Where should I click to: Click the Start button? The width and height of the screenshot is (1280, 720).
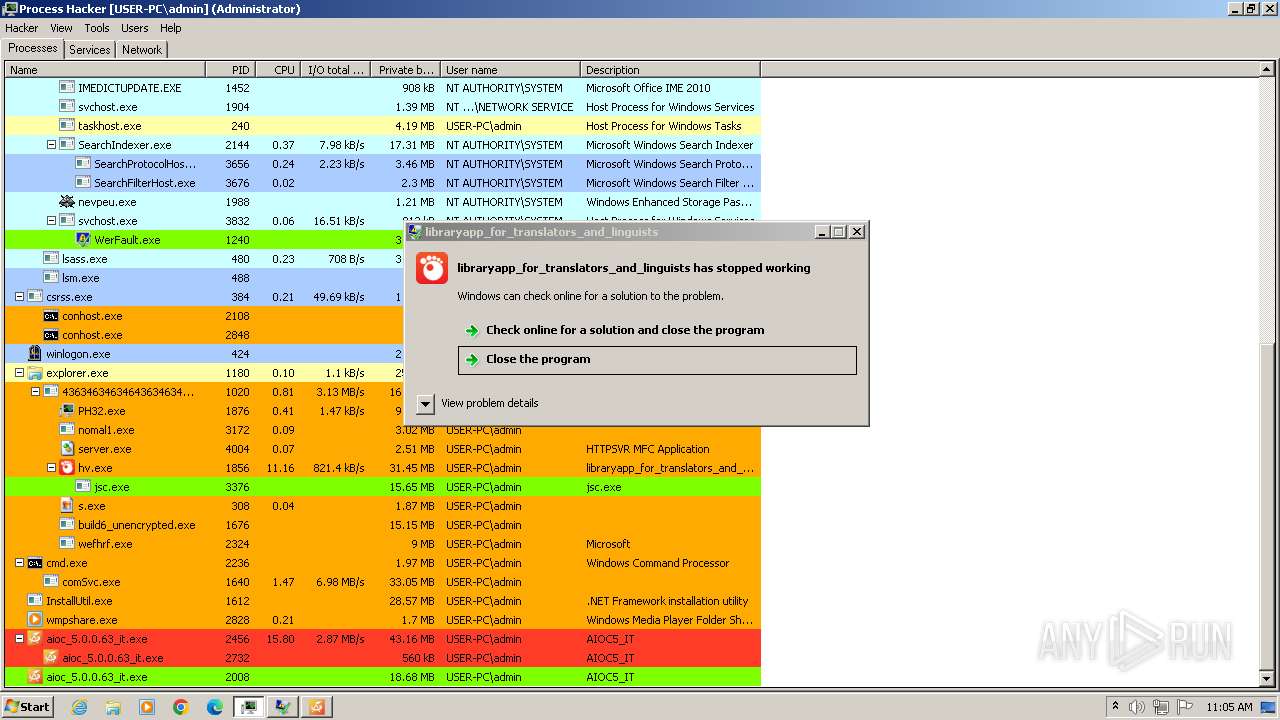pyautogui.click(x=27, y=707)
